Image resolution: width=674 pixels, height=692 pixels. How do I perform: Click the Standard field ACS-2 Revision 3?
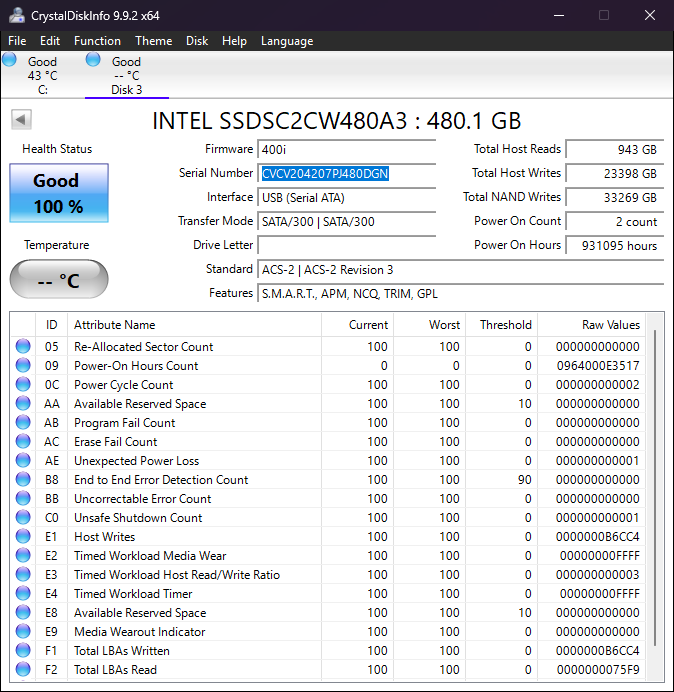point(460,269)
